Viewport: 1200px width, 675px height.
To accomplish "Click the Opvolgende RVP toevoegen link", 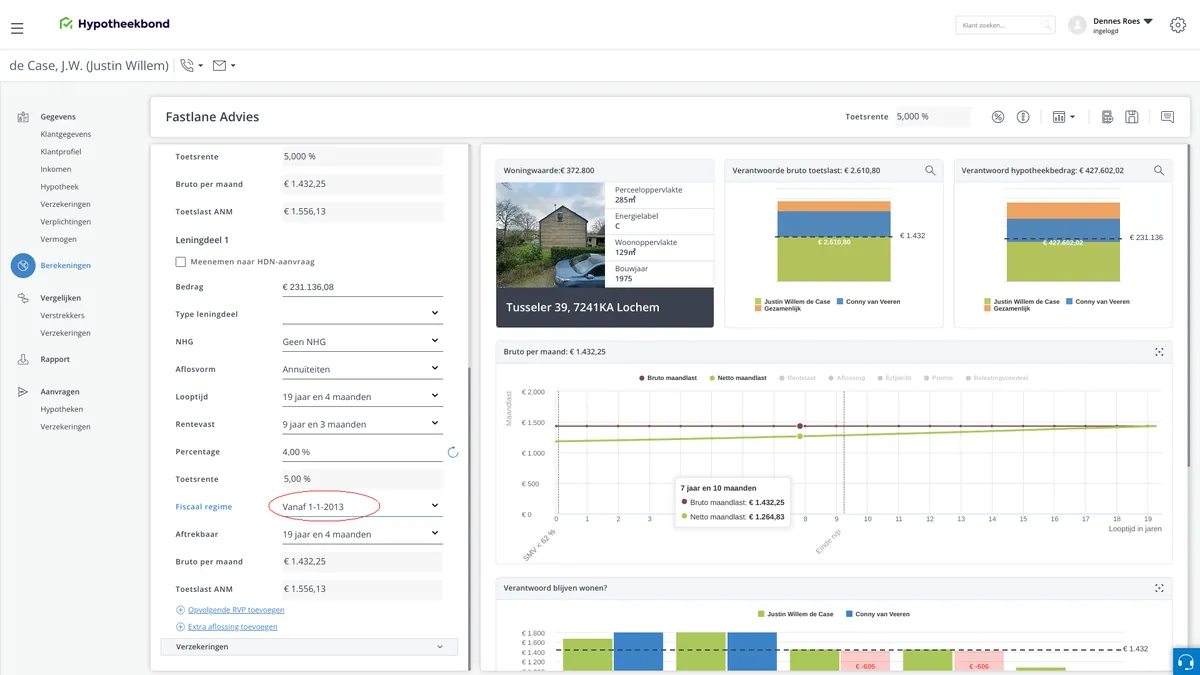I will pos(236,610).
